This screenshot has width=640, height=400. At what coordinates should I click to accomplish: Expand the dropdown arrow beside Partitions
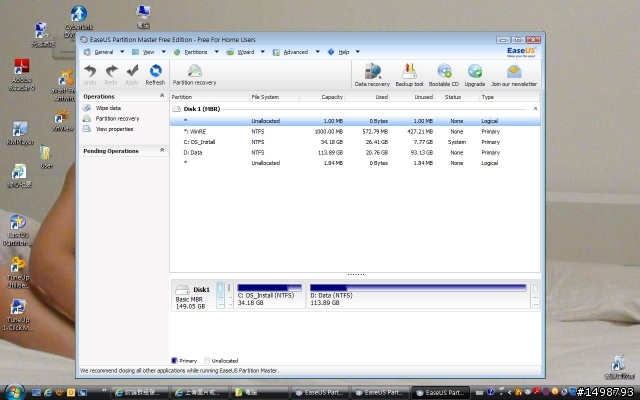tap(216, 52)
